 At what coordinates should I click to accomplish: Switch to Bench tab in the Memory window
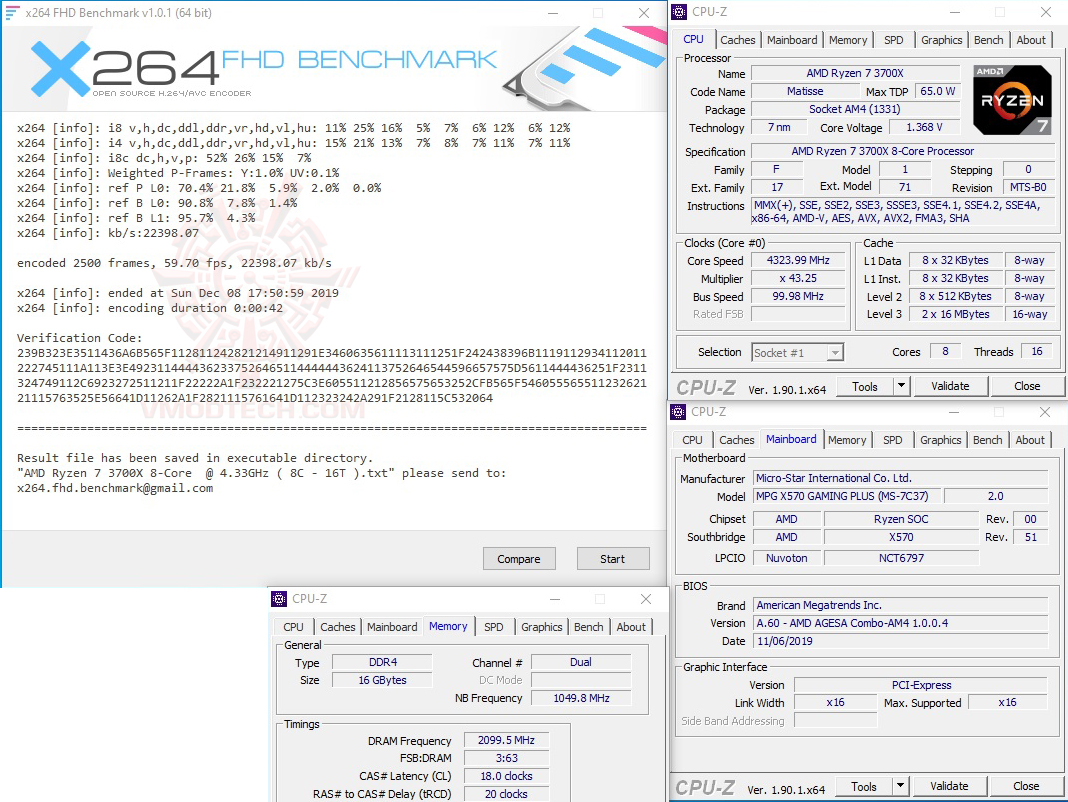tap(588, 627)
